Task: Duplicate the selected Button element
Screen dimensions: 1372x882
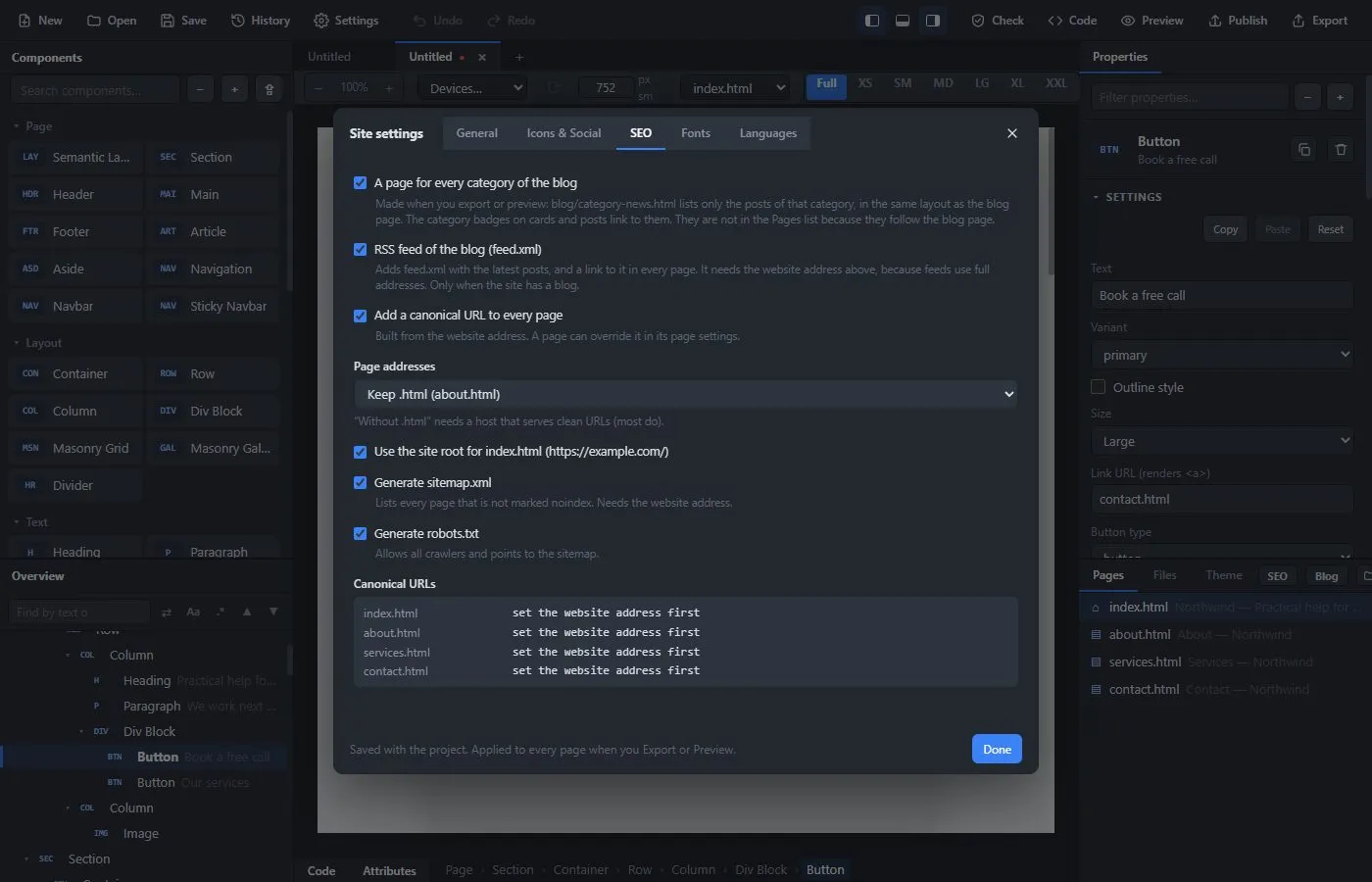Action: click(1304, 150)
